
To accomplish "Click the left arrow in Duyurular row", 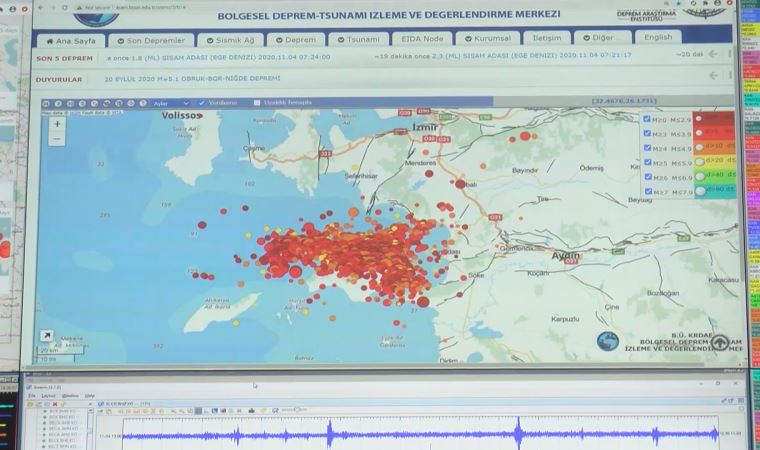I will (712, 76).
